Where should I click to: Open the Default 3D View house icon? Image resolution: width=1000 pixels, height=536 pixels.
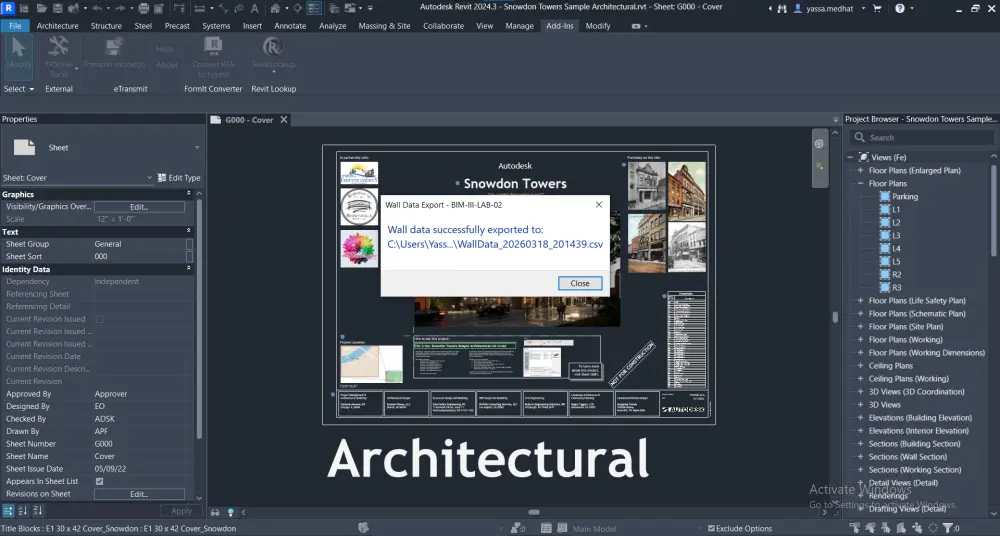pos(275,8)
